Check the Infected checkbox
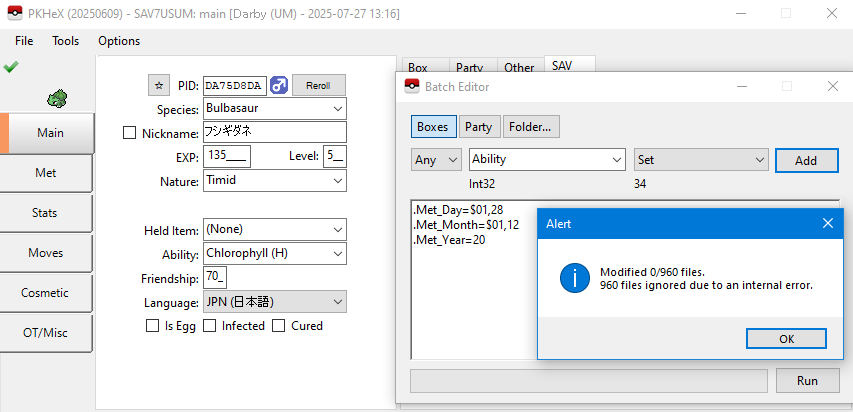Image resolution: width=853 pixels, height=412 pixels. tap(210, 326)
